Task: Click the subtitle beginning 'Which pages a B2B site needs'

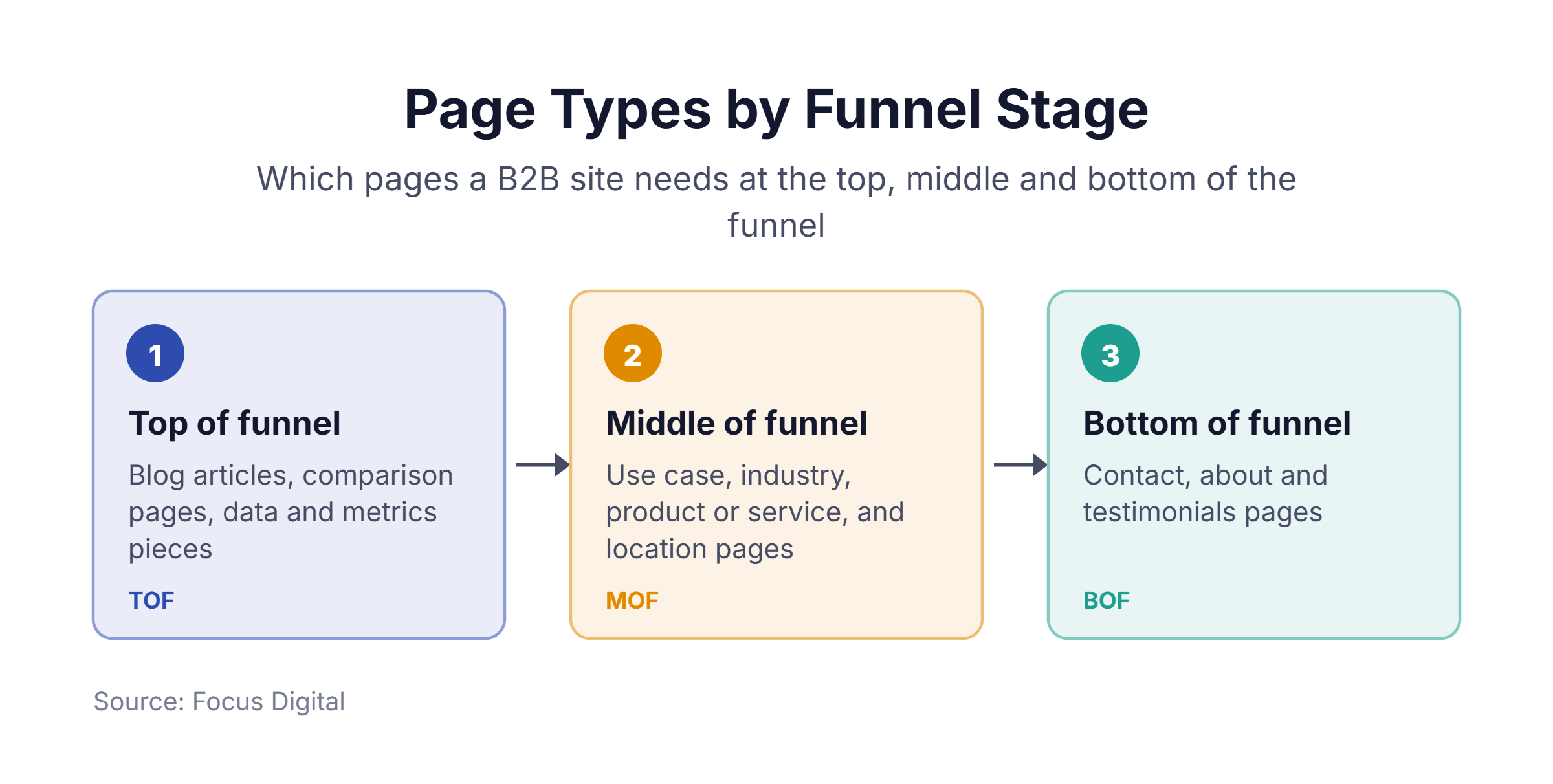Action: tap(776, 202)
